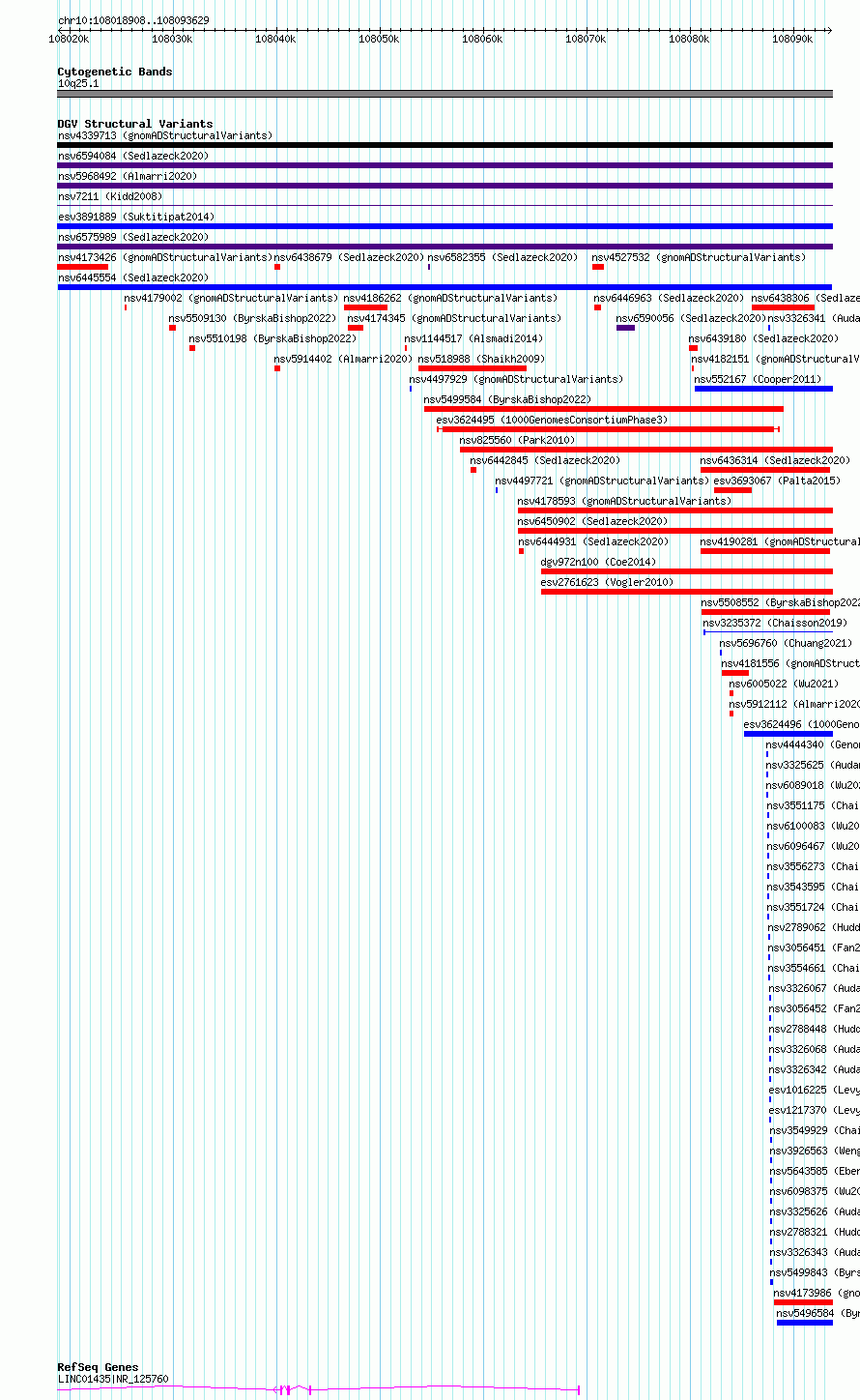Image resolution: width=860 pixels, height=1400 pixels.
Task: Open esv3891889 (Suktitipat2014) variant entry
Action: tap(136, 217)
